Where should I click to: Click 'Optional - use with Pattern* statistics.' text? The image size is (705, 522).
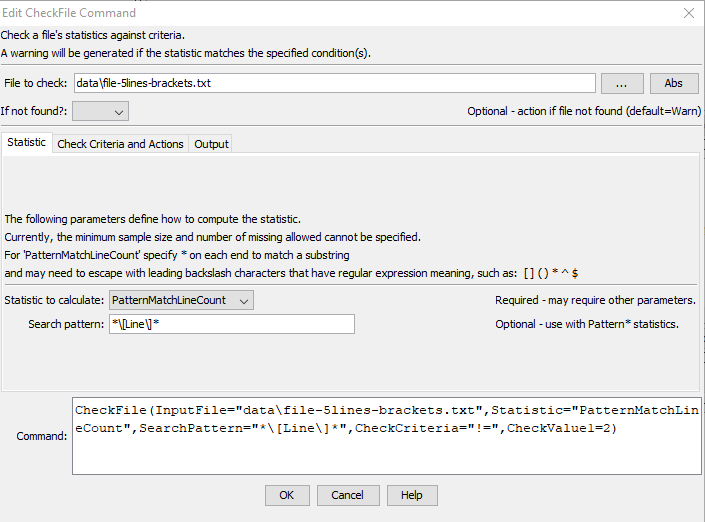click(587, 324)
